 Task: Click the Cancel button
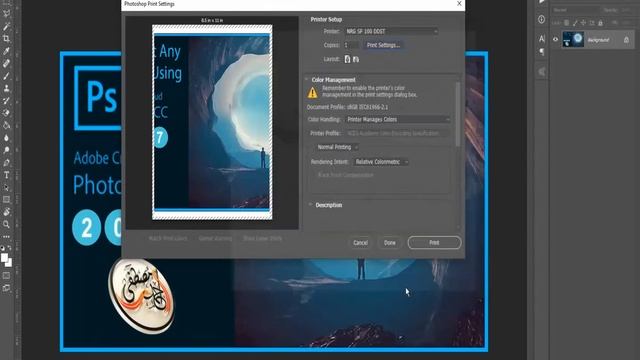point(360,242)
